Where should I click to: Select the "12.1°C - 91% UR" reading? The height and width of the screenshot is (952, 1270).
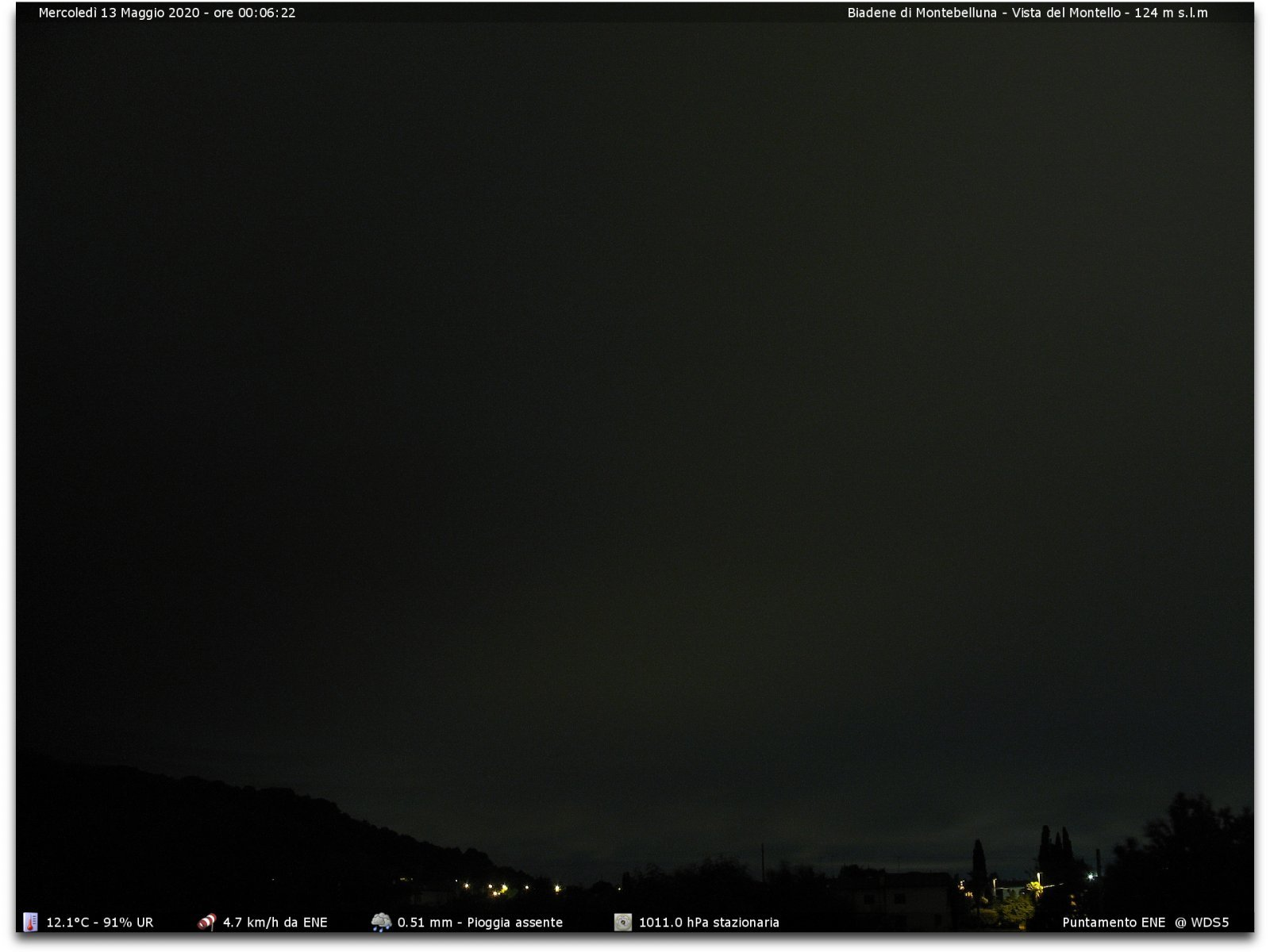100,923
